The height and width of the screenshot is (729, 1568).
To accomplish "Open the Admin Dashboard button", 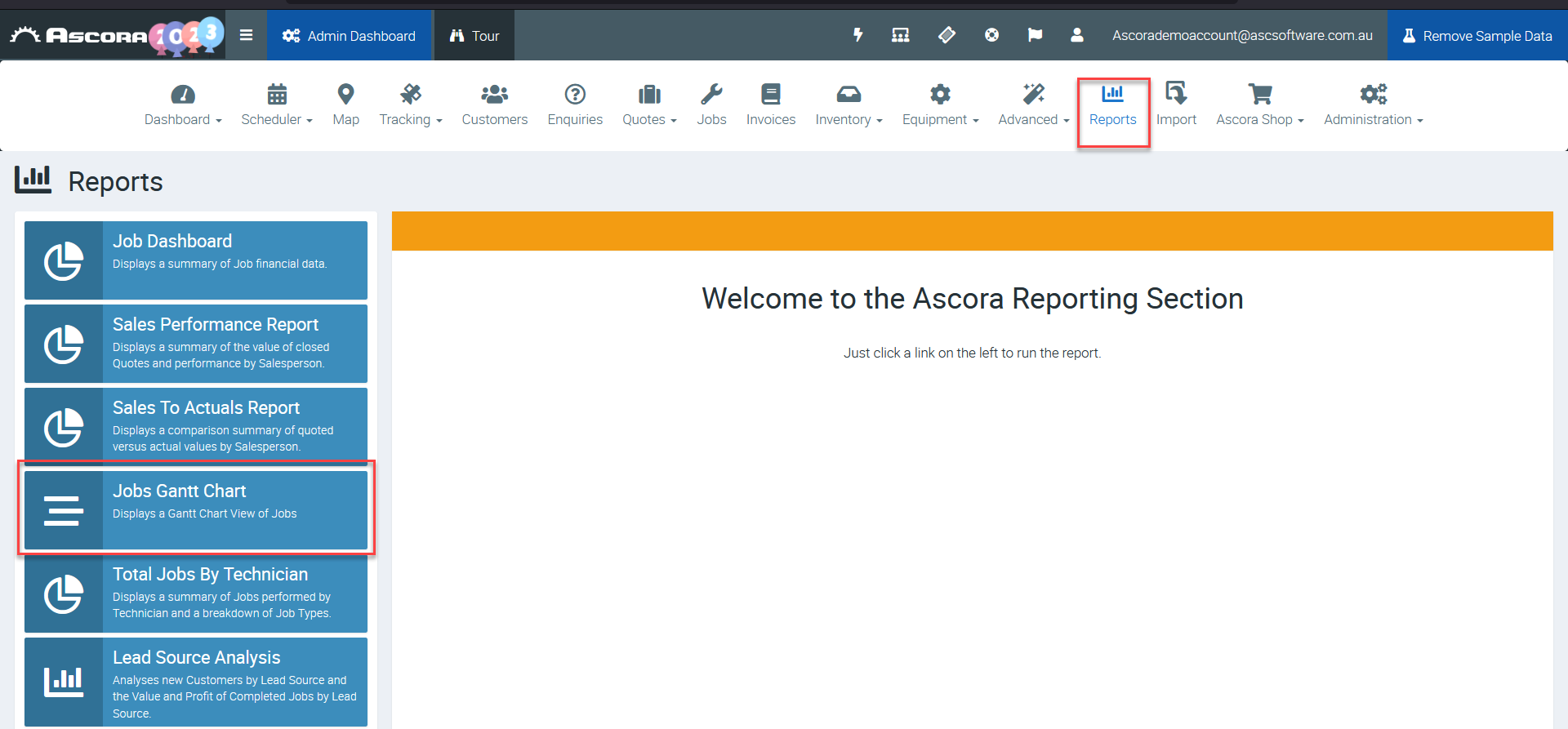I will point(349,36).
